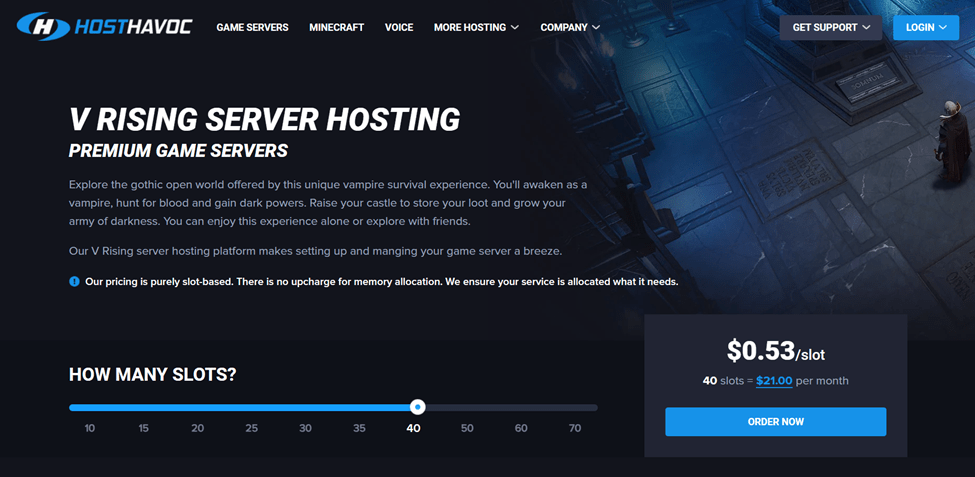Open the Login dropdown button
The height and width of the screenshot is (477, 975).
(x=925, y=28)
